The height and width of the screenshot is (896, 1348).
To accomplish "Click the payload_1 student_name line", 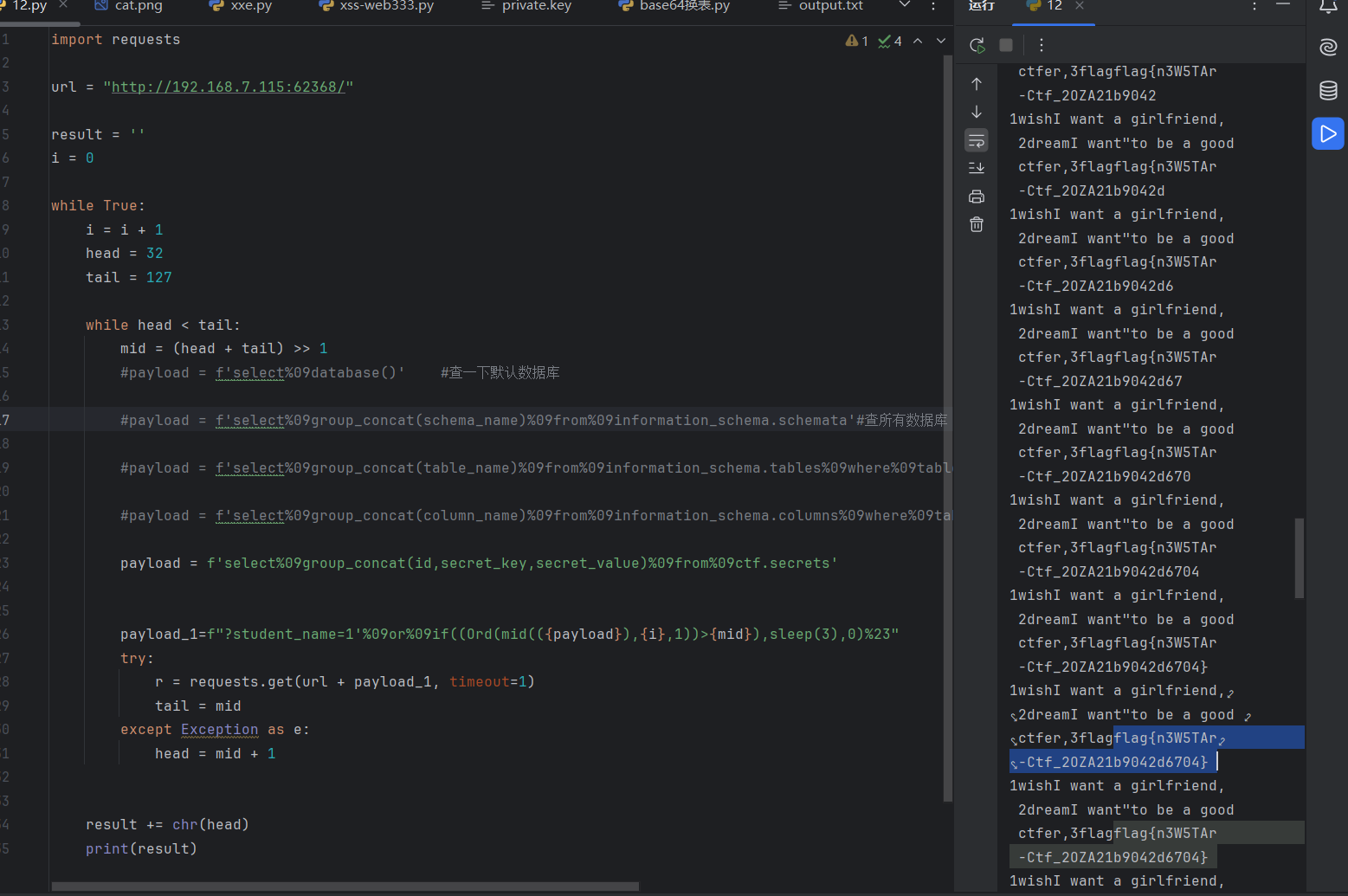I will 510,635.
